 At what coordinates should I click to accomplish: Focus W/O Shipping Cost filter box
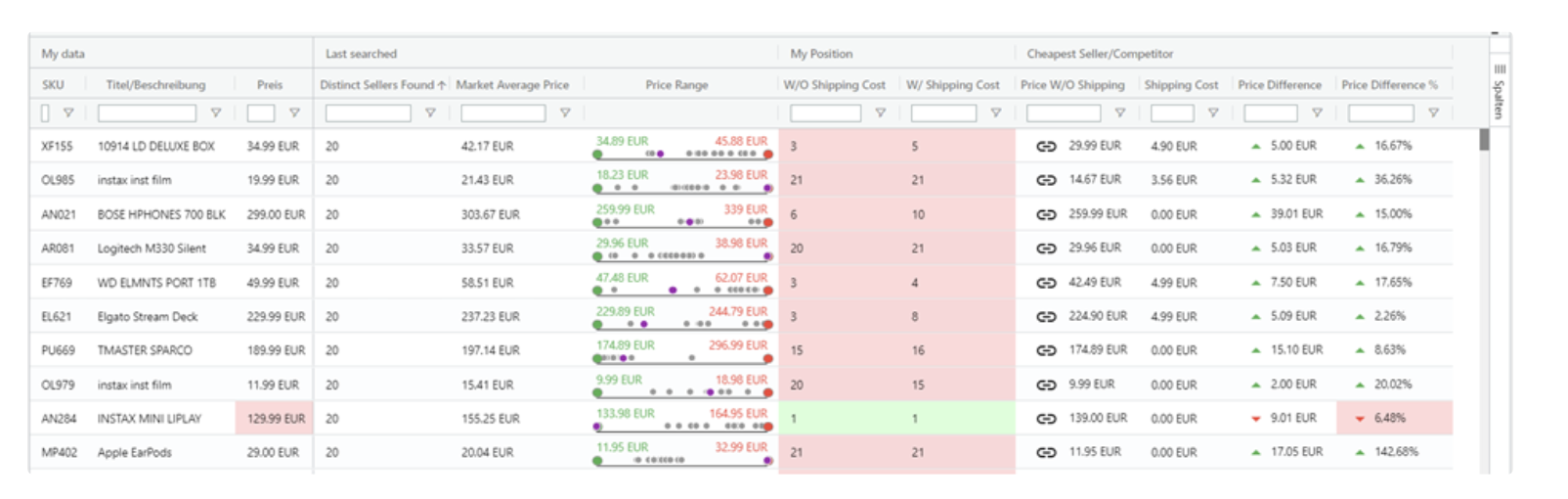click(x=825, y=113)
